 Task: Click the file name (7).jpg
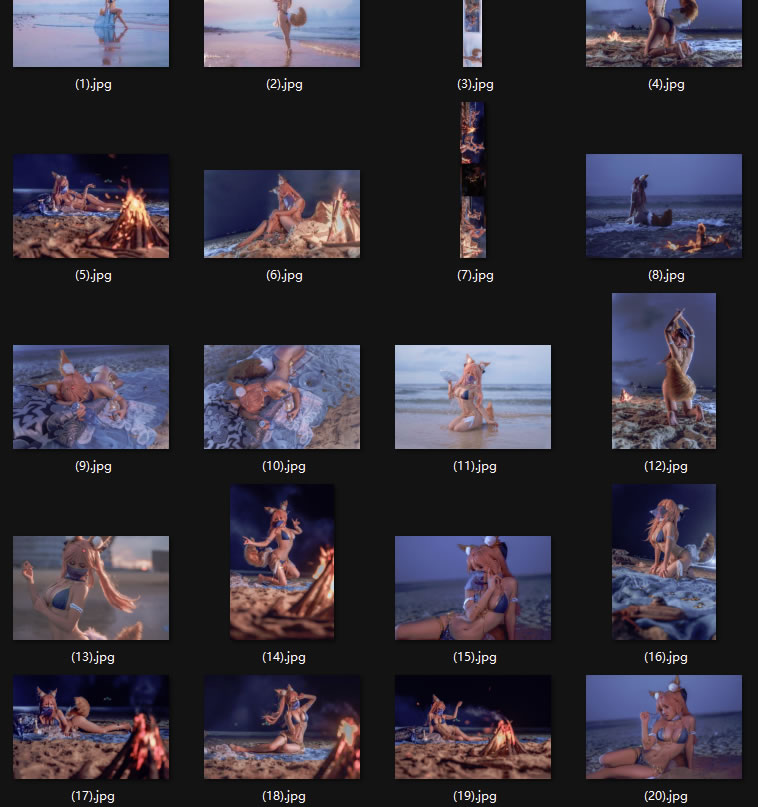[475, 275]
